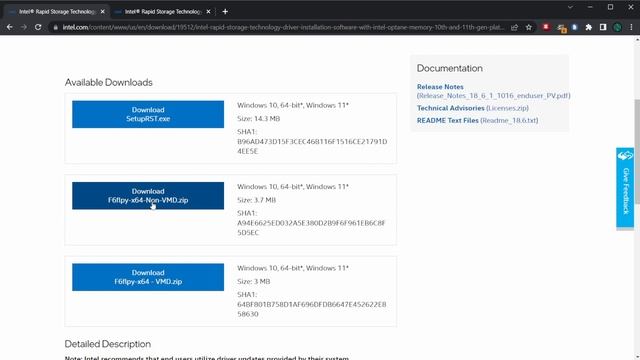
Task: Download SetupRST.exe
Action: [148, 114]
